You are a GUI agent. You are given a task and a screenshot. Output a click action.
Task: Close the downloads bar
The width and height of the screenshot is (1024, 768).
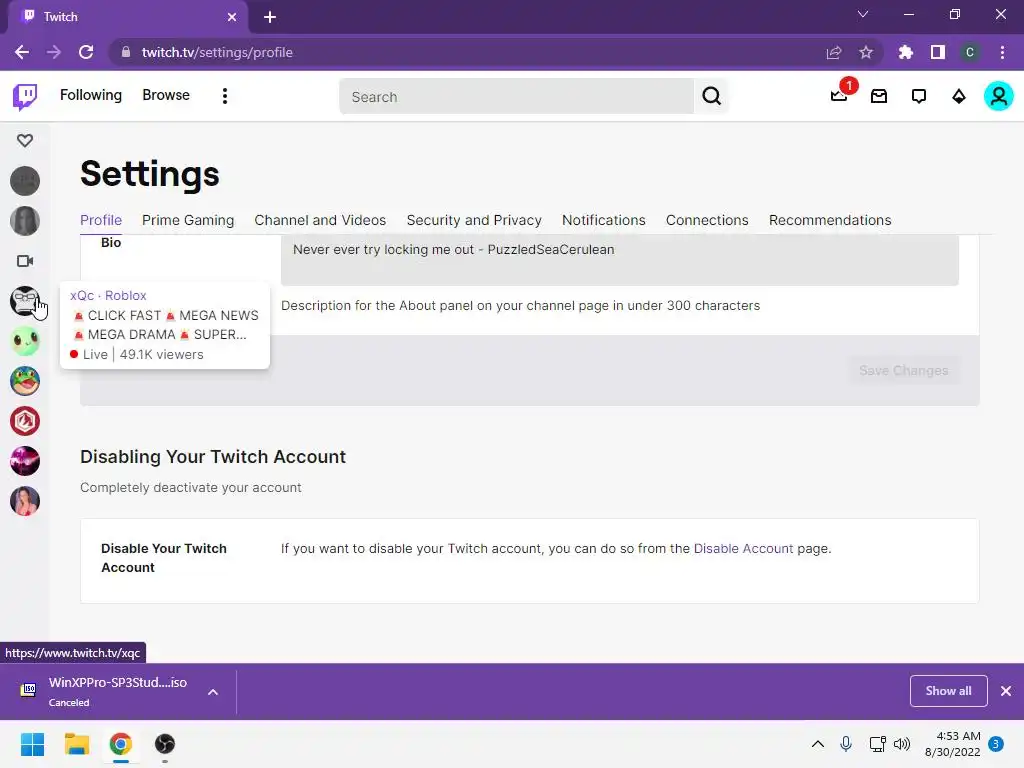1006,691
